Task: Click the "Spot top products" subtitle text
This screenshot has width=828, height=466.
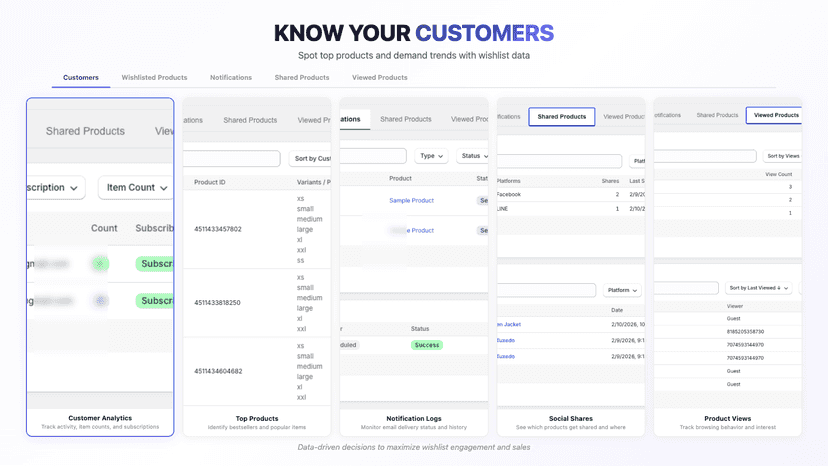Action: [413, 55]
